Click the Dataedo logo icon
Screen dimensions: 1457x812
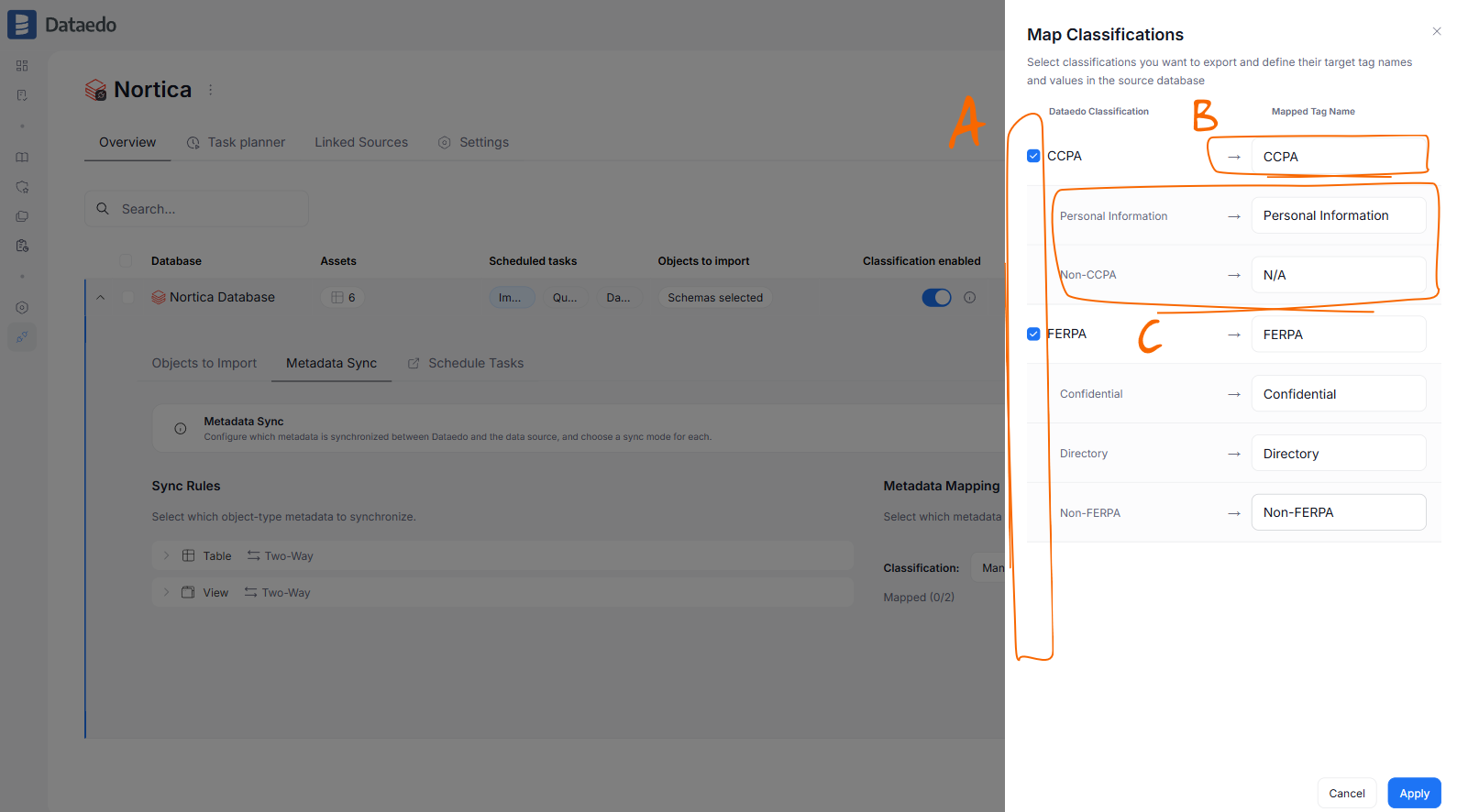22,25
